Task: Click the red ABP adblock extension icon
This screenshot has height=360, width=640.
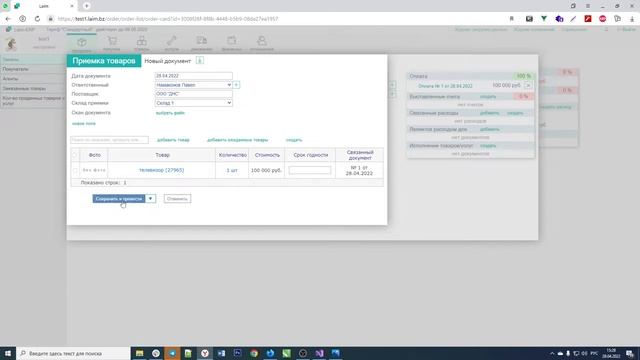Action: [x=602, y=19]
